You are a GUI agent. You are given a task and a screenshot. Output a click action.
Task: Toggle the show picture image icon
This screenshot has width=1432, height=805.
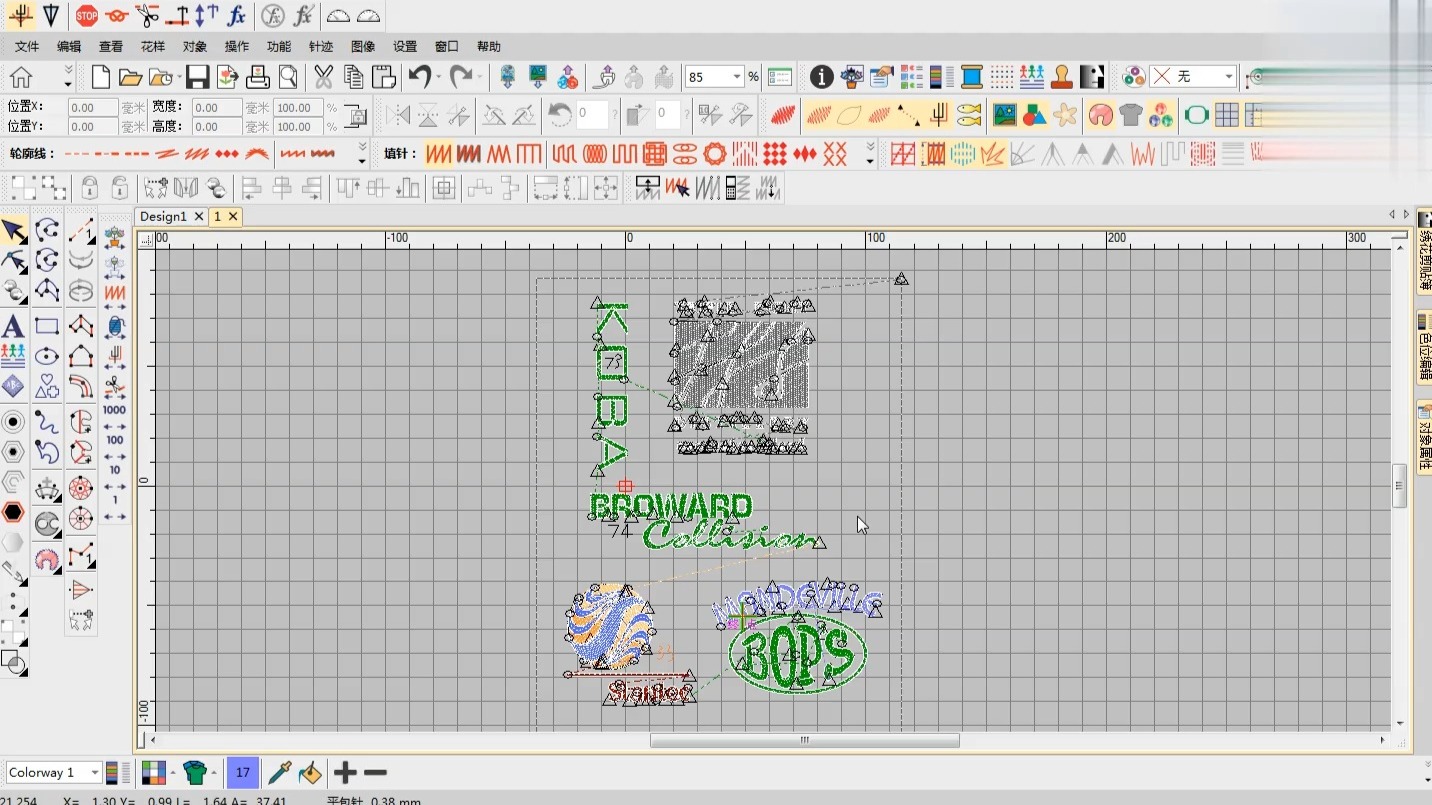tap(1005, 115)
